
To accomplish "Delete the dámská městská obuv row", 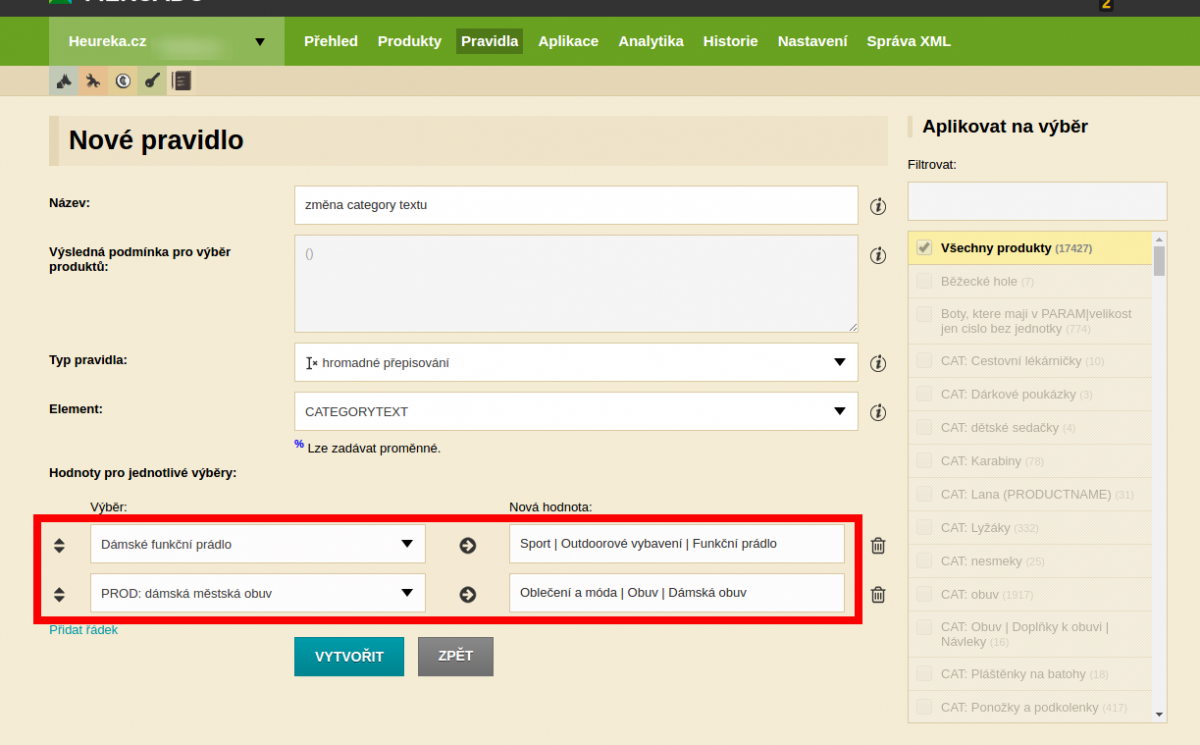I will coord(878,594).
